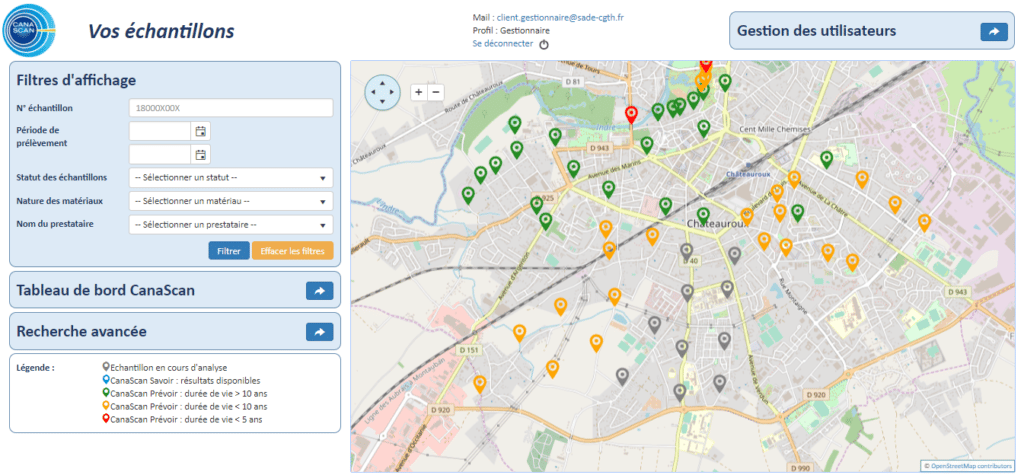The image size is (1024, 475).
Task: Click the Filtres d'affichage panel heading
Action: [x=76, y=80]
